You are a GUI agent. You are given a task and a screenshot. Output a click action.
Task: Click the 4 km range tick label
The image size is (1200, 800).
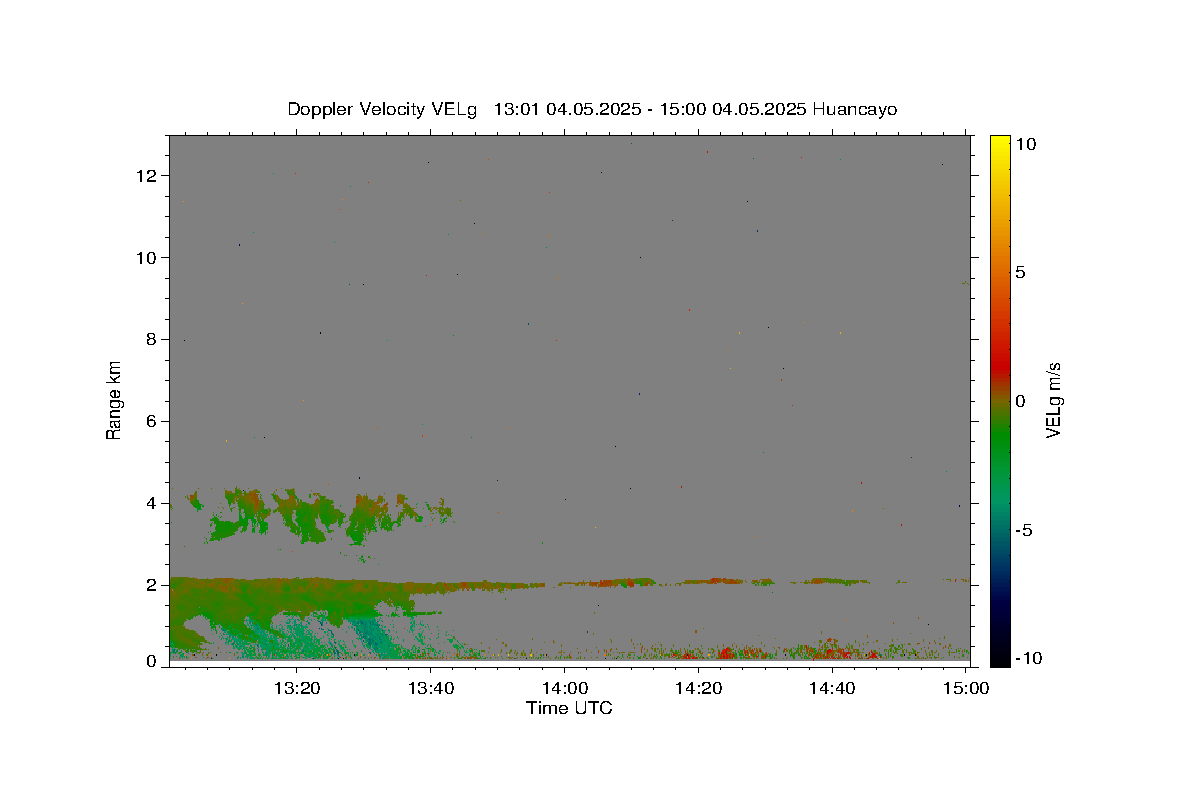point(153,504)
